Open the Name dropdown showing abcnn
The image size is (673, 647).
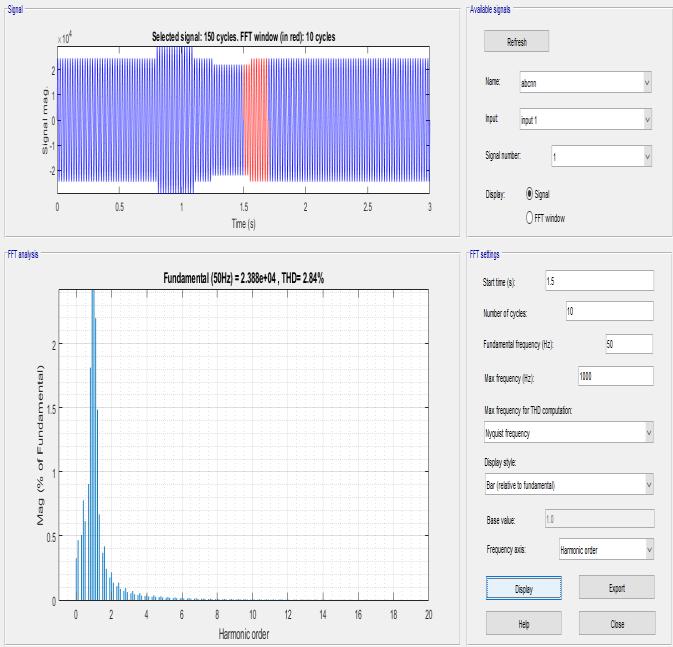pyautogui.click(x=585, y=82)
